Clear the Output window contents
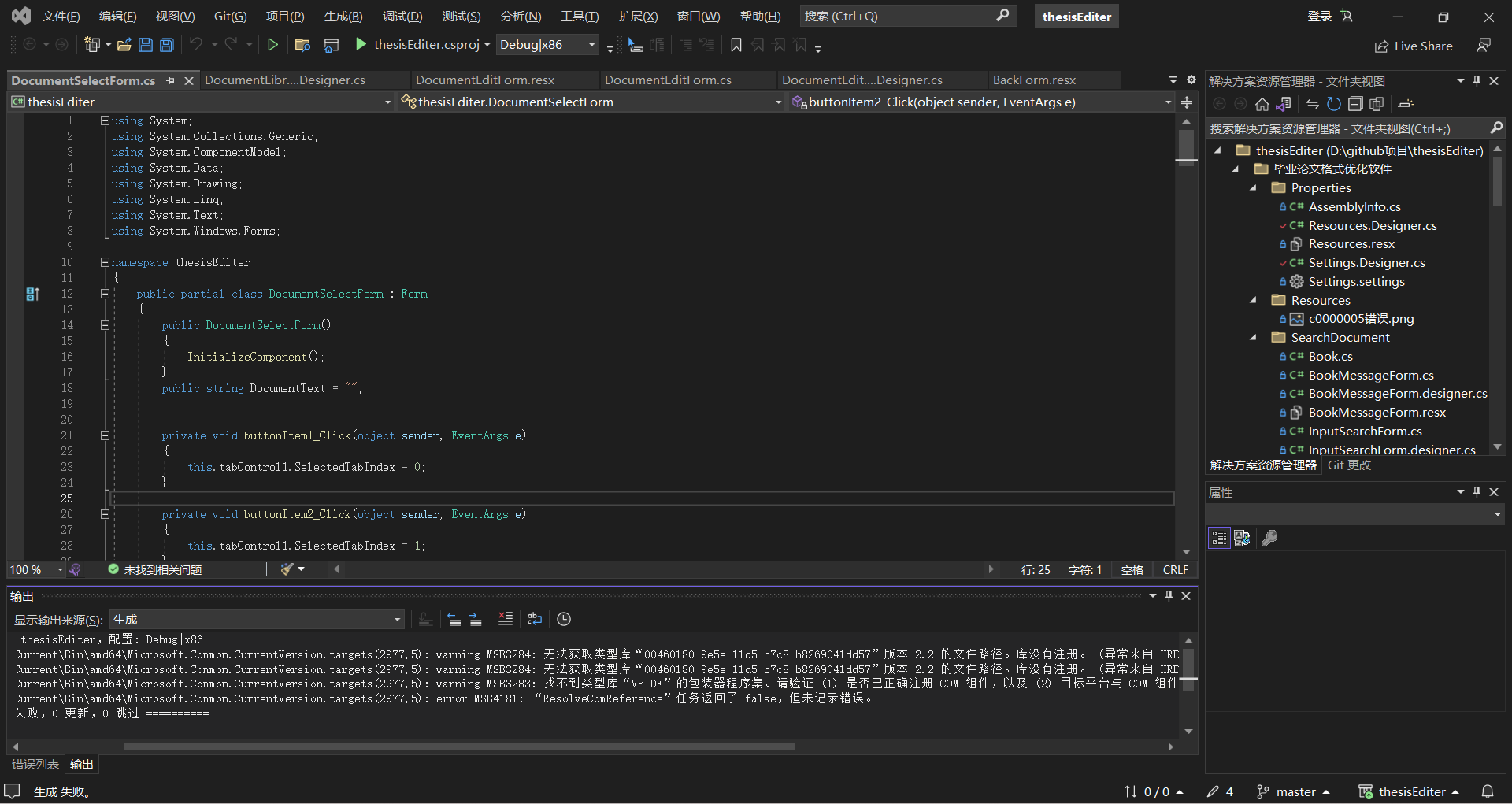This screenshot has height=804, width=1512. [x=506, y=620]
